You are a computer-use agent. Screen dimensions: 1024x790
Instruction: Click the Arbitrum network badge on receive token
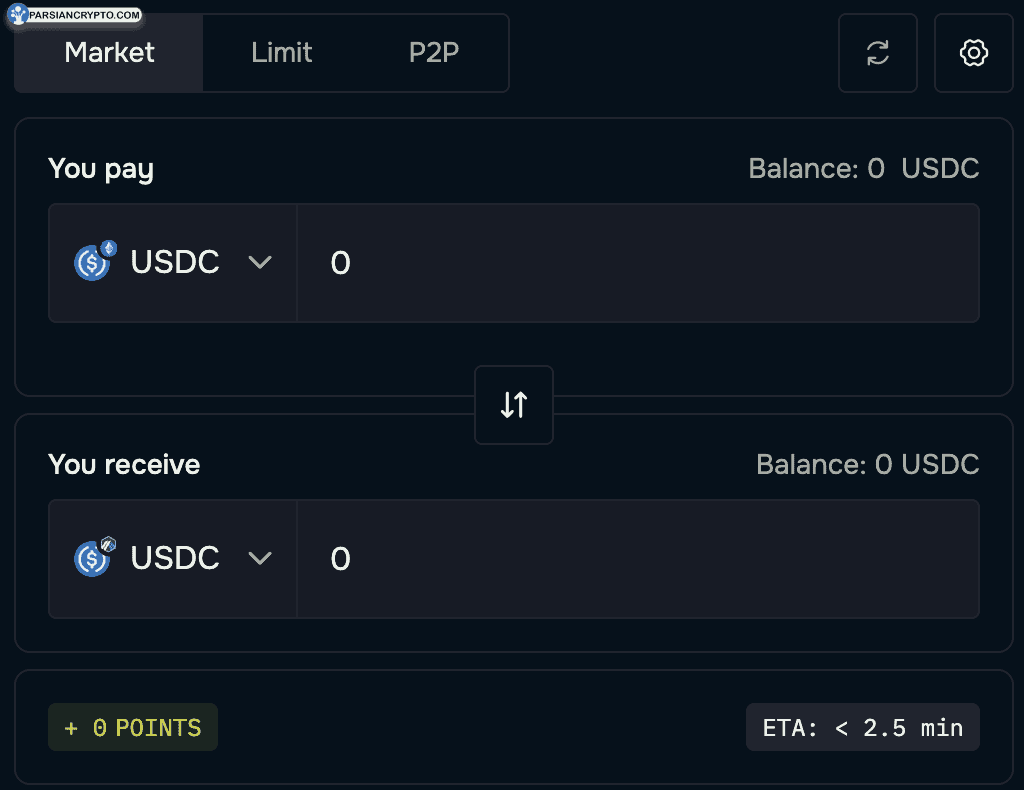point(108,544)
